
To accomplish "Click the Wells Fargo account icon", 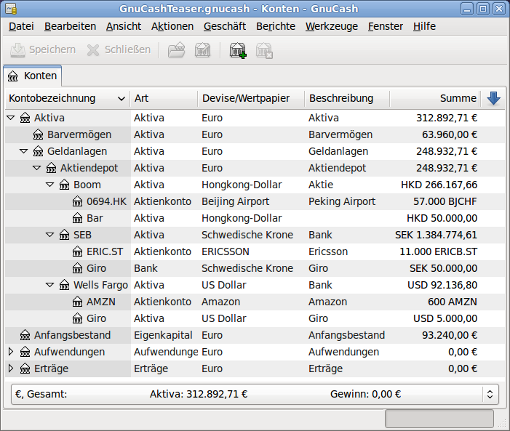I will 64,285.
